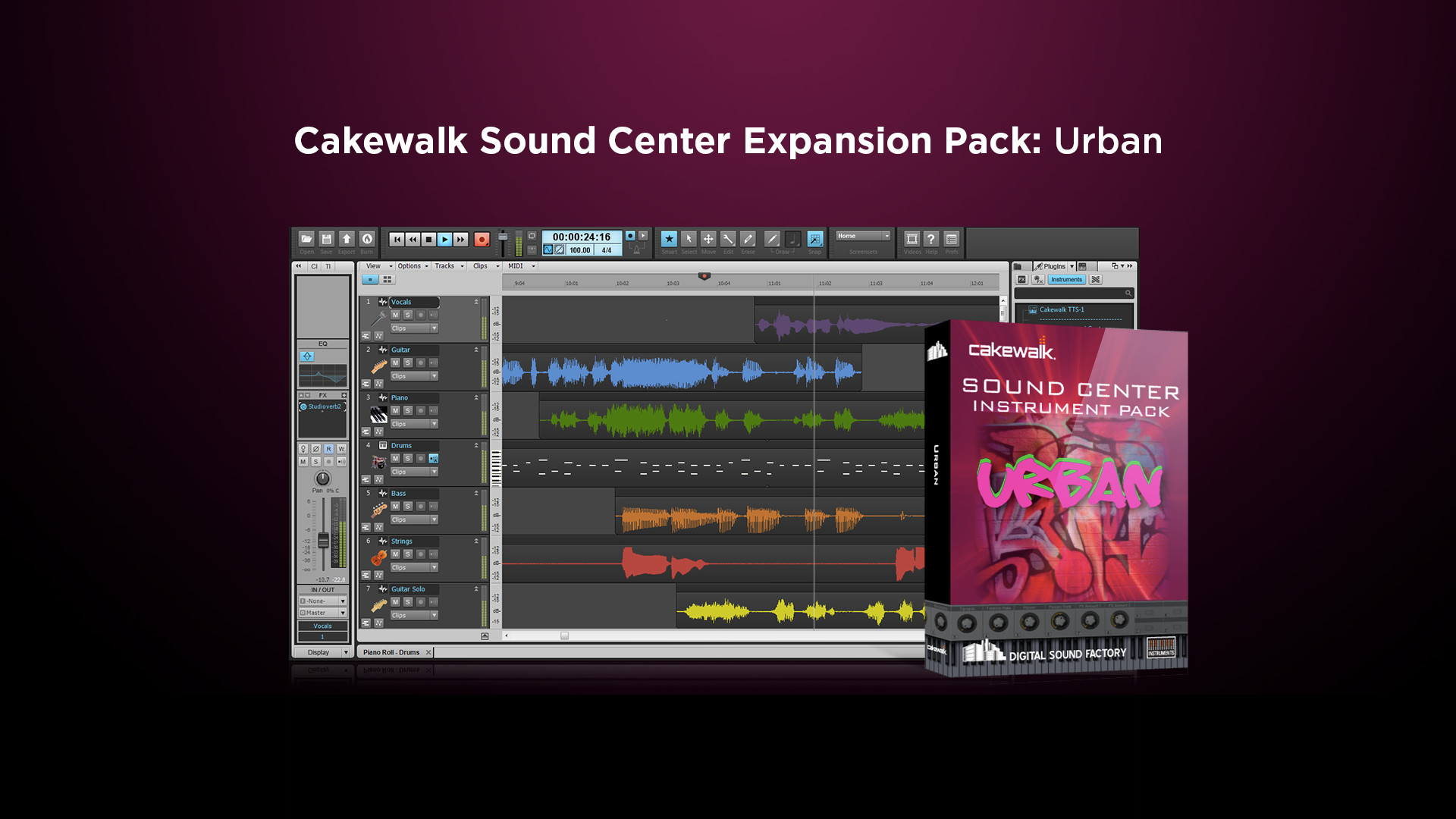Click the Pan knob in inspector

[x=323, y=479]
